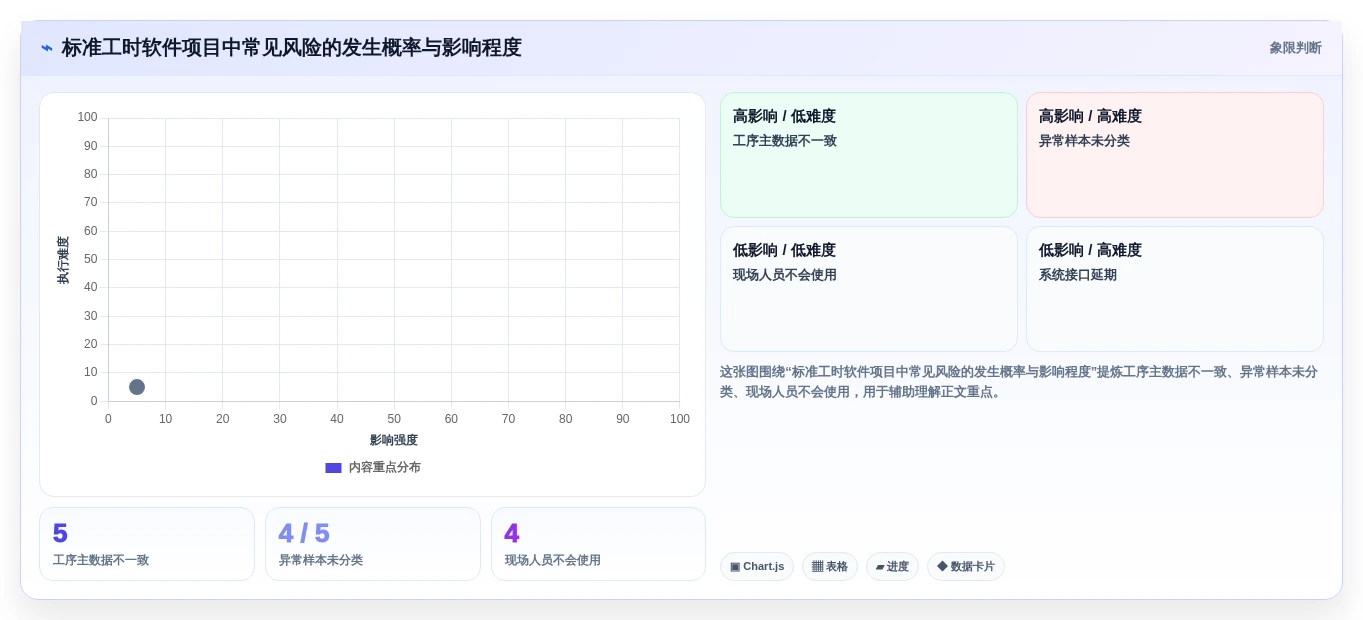Click the lightning icon beside the title
Image resolution: width=1363 pixels, height=620 pixels.
(47, 48)
